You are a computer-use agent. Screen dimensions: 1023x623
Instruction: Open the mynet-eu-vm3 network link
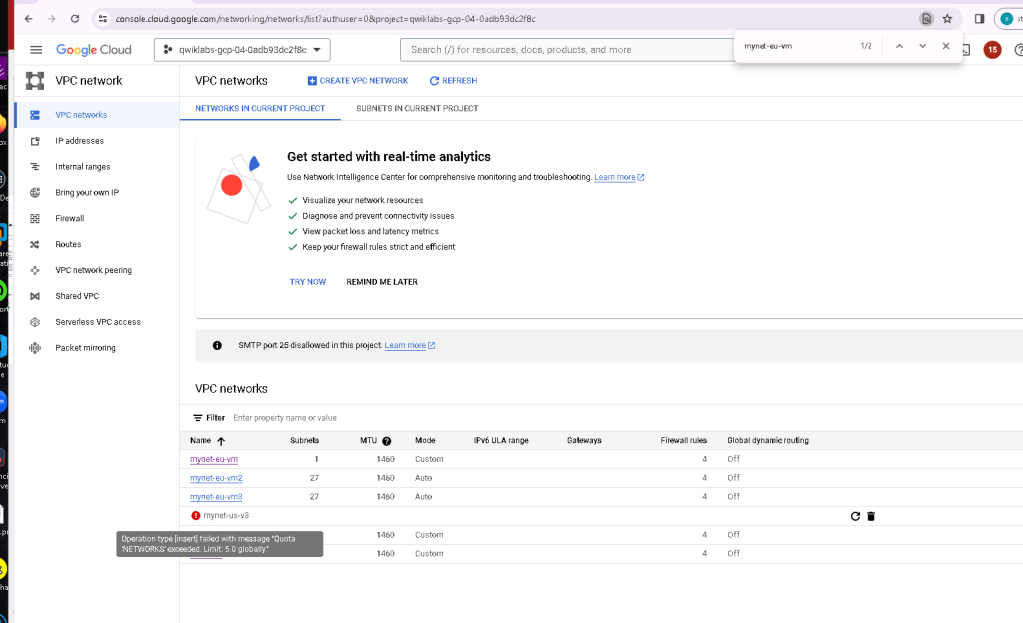pos(216,497)
